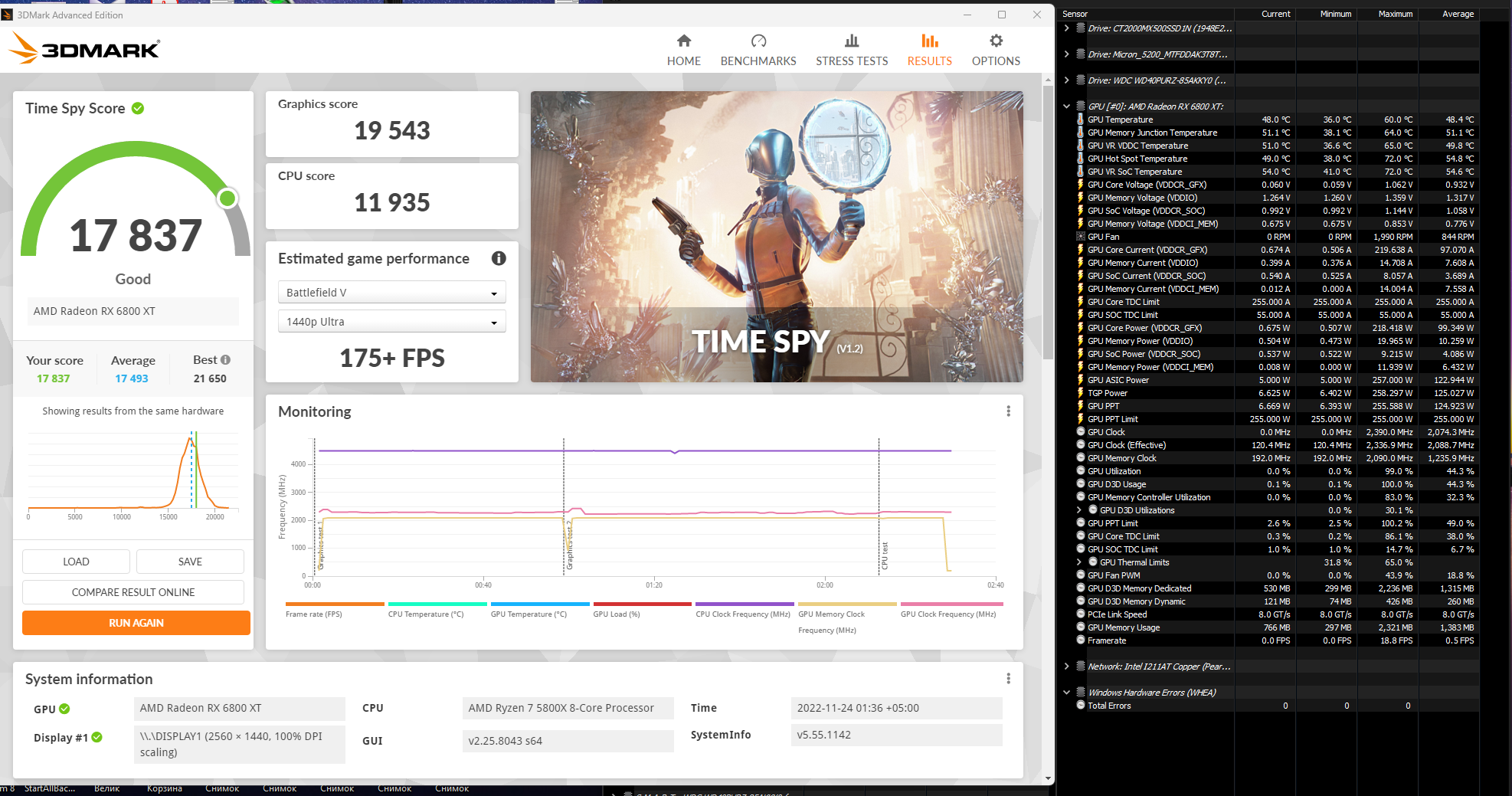Click the lightning icon beside GPU ASIC Power
The height and width of the screenshot is (796, 1512).
point(1081,380)
